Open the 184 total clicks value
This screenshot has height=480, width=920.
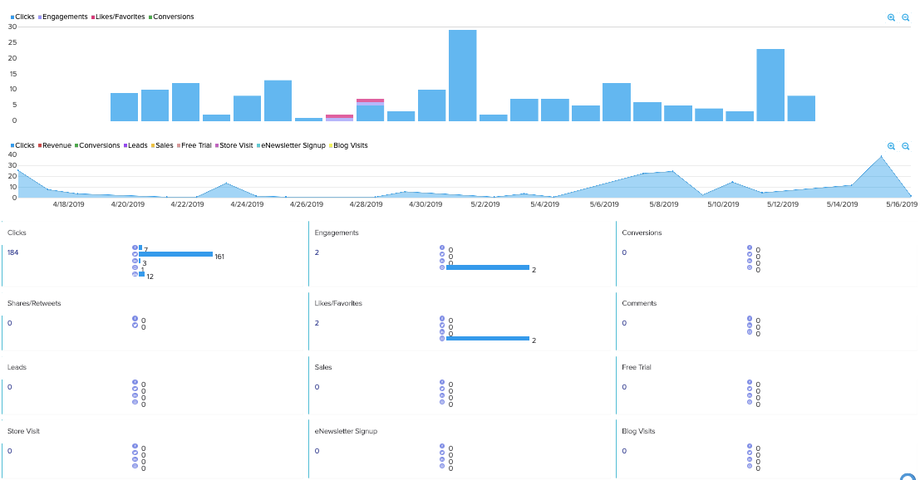click(13, 252)
